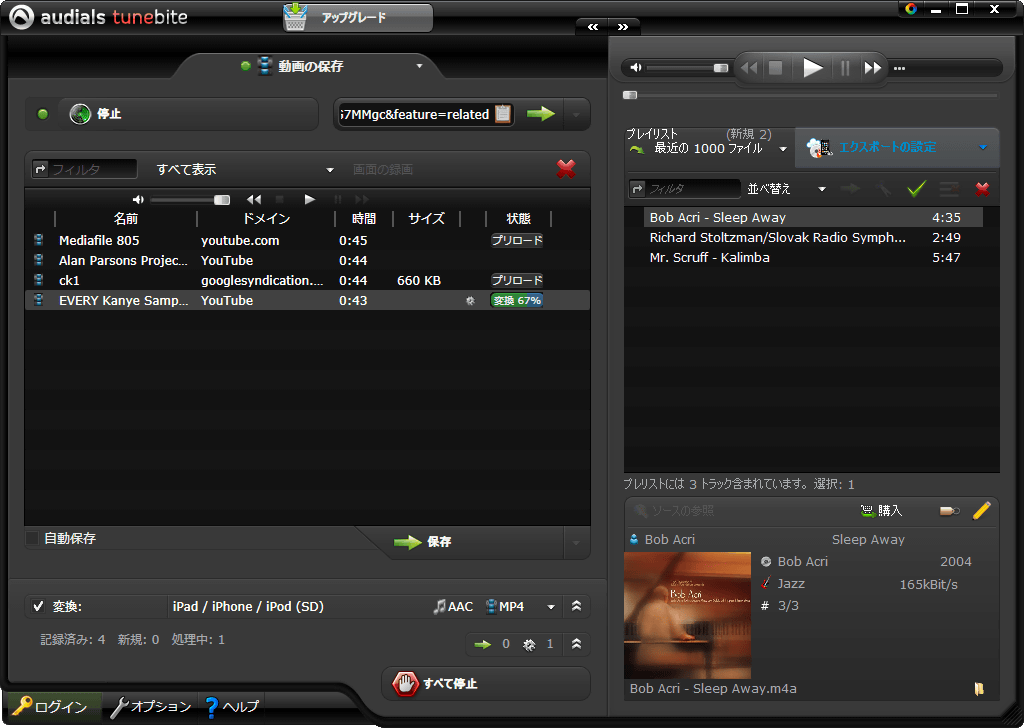Image resolution: width=1024 pixels, height=728 pixels.
Task: Click the filter arrow icon in the playlist
Action: (637, 189)
